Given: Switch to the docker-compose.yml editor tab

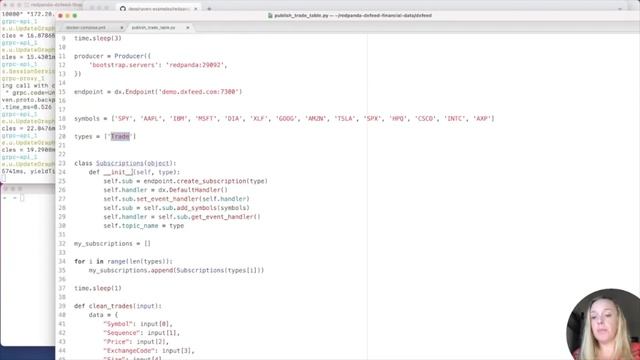Looking at the screenshot, I should [x=86, y=27].
